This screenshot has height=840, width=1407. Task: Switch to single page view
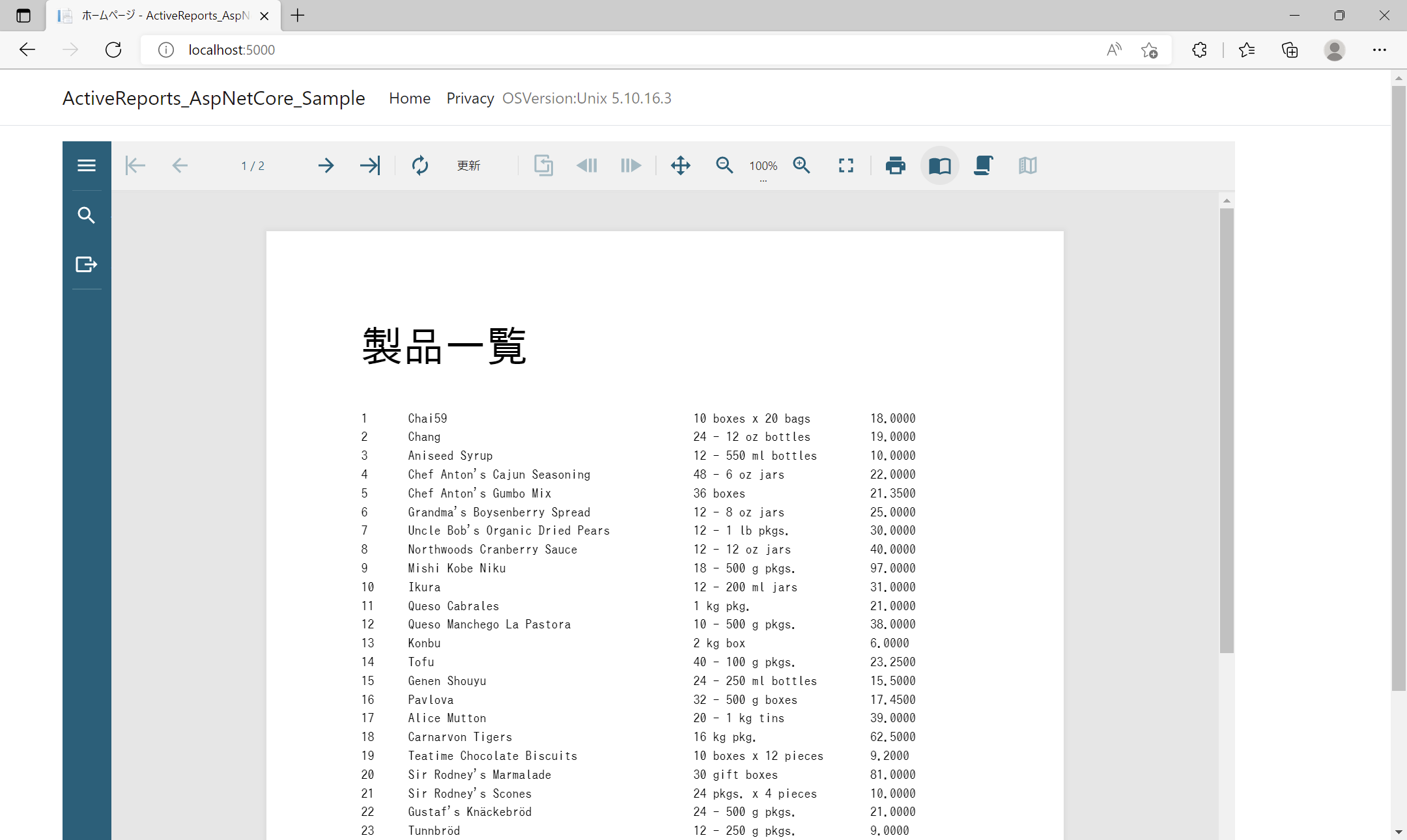click(940, 165)
